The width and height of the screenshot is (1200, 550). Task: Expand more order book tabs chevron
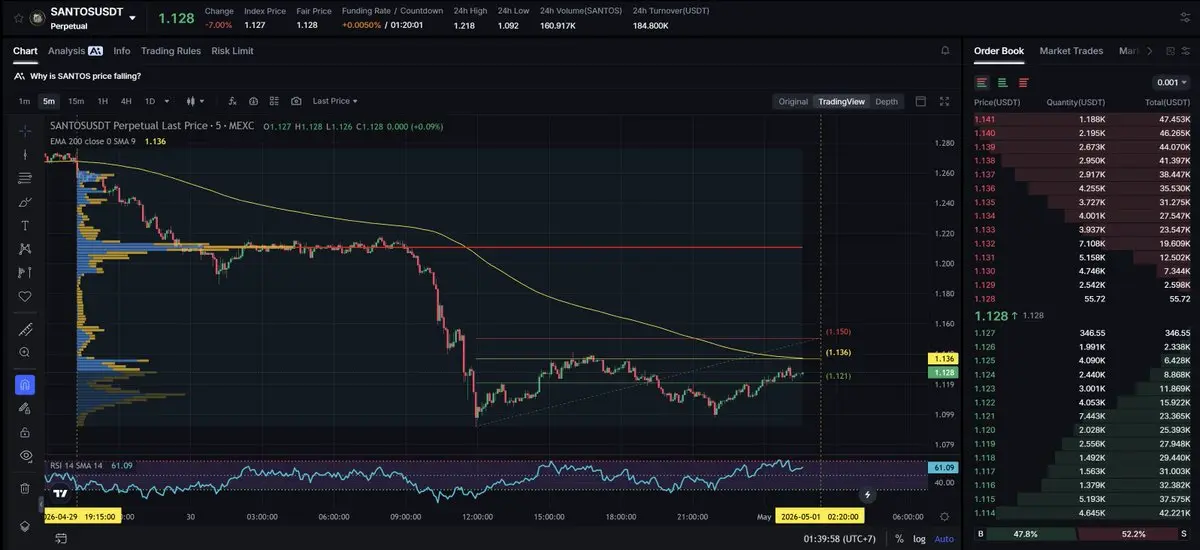(x=1149, y=50)
